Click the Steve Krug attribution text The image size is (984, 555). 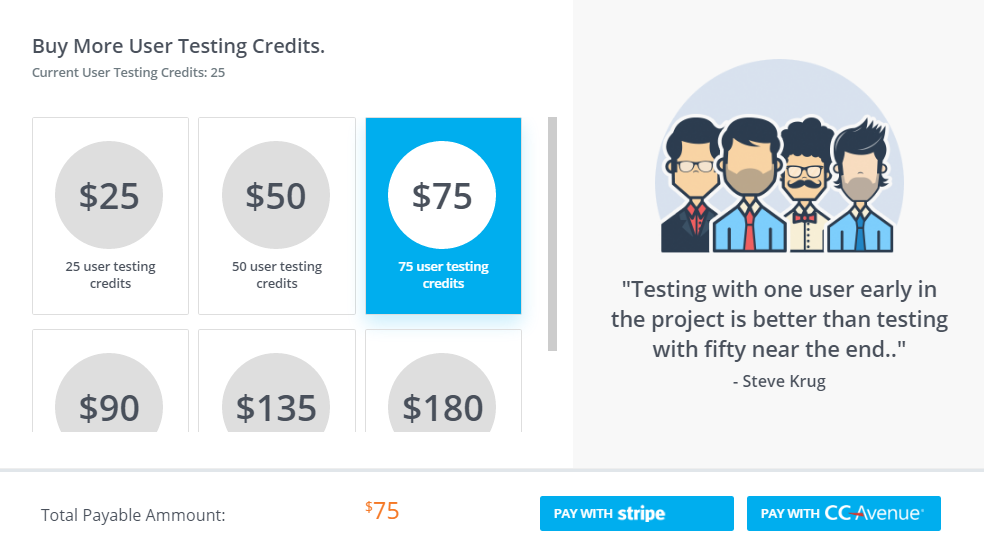point(779,381)
